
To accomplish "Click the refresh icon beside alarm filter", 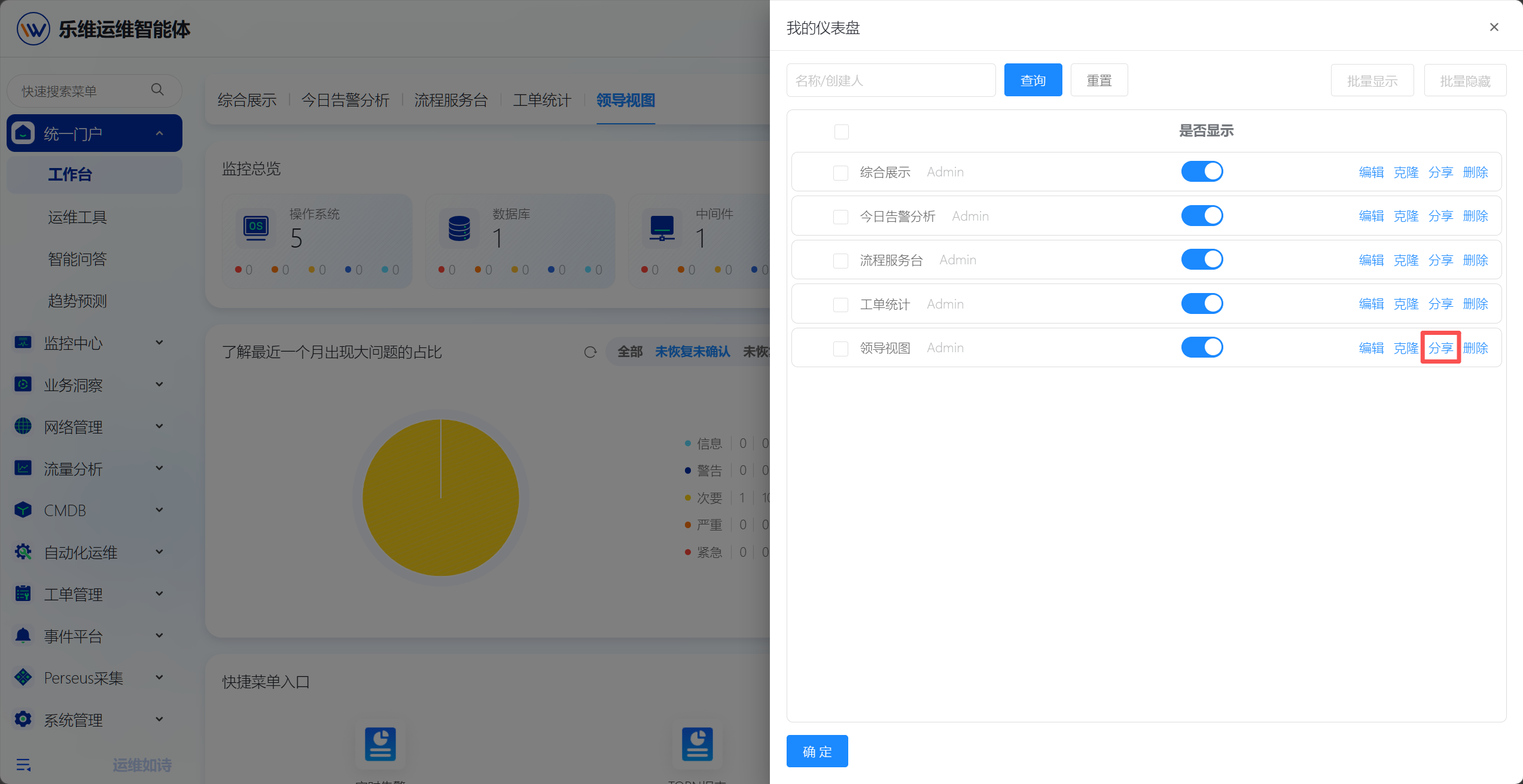I will tap(590, 352).
